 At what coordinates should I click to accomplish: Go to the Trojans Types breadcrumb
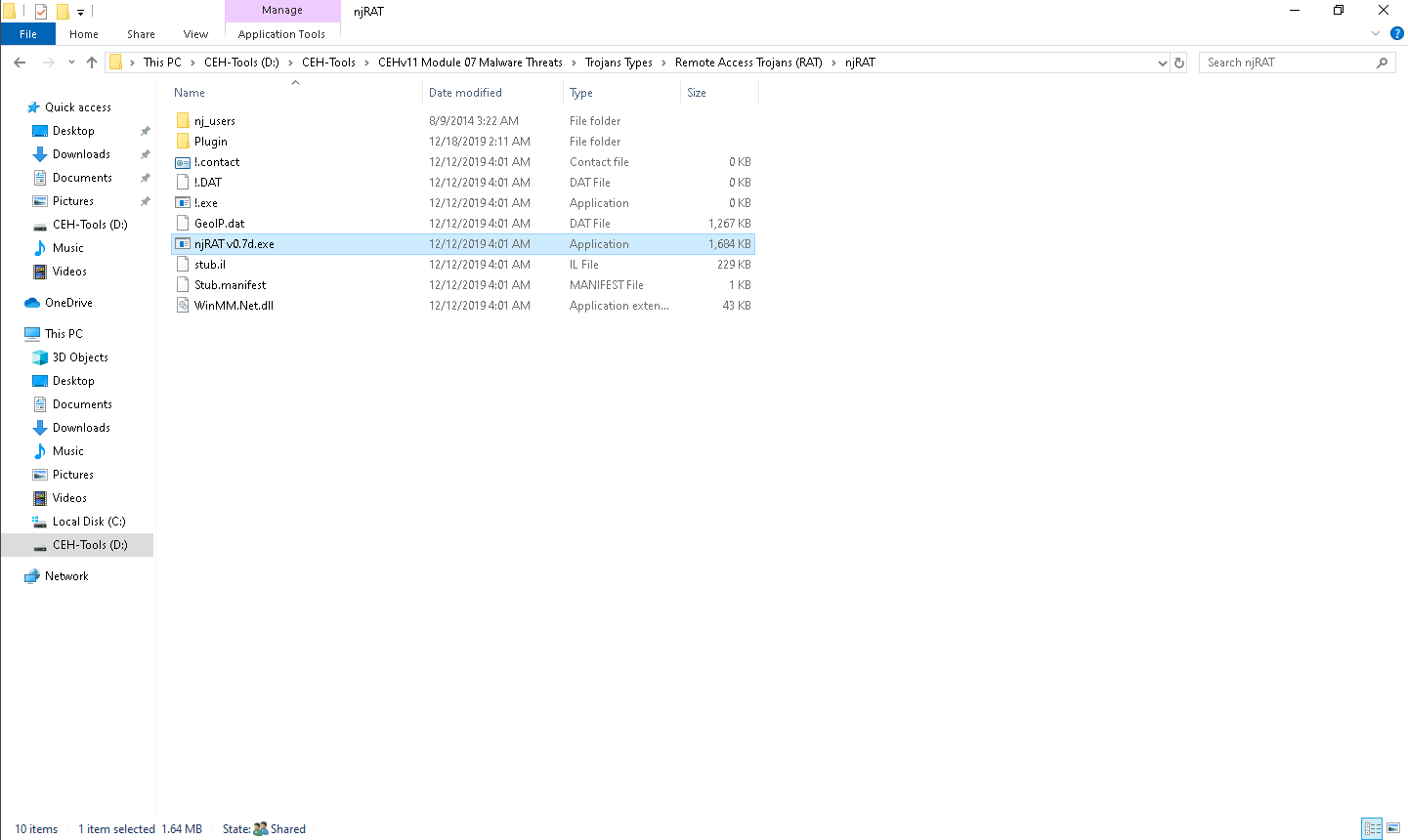point(619,63)
